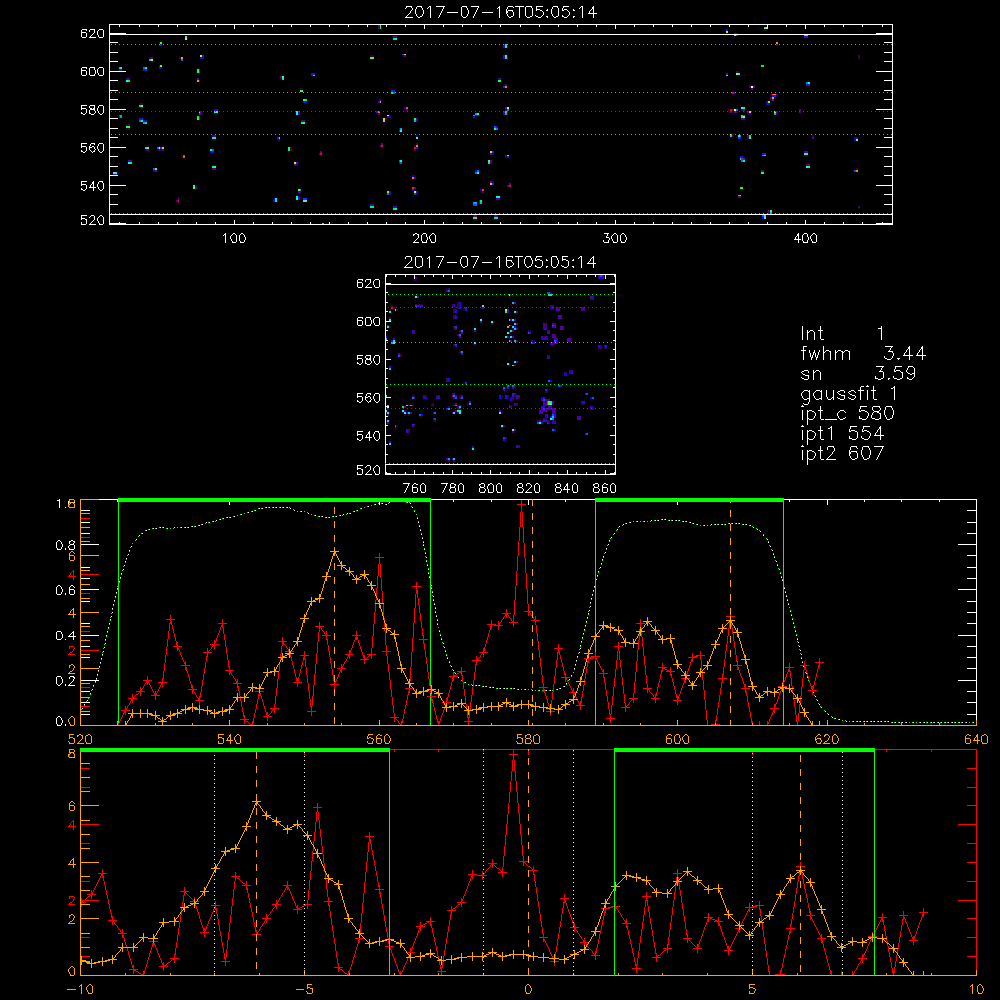Screen dimensions: 1000x1000
Task: Click orange x-axis label 540 on profile plot
Action: point(230,740)
